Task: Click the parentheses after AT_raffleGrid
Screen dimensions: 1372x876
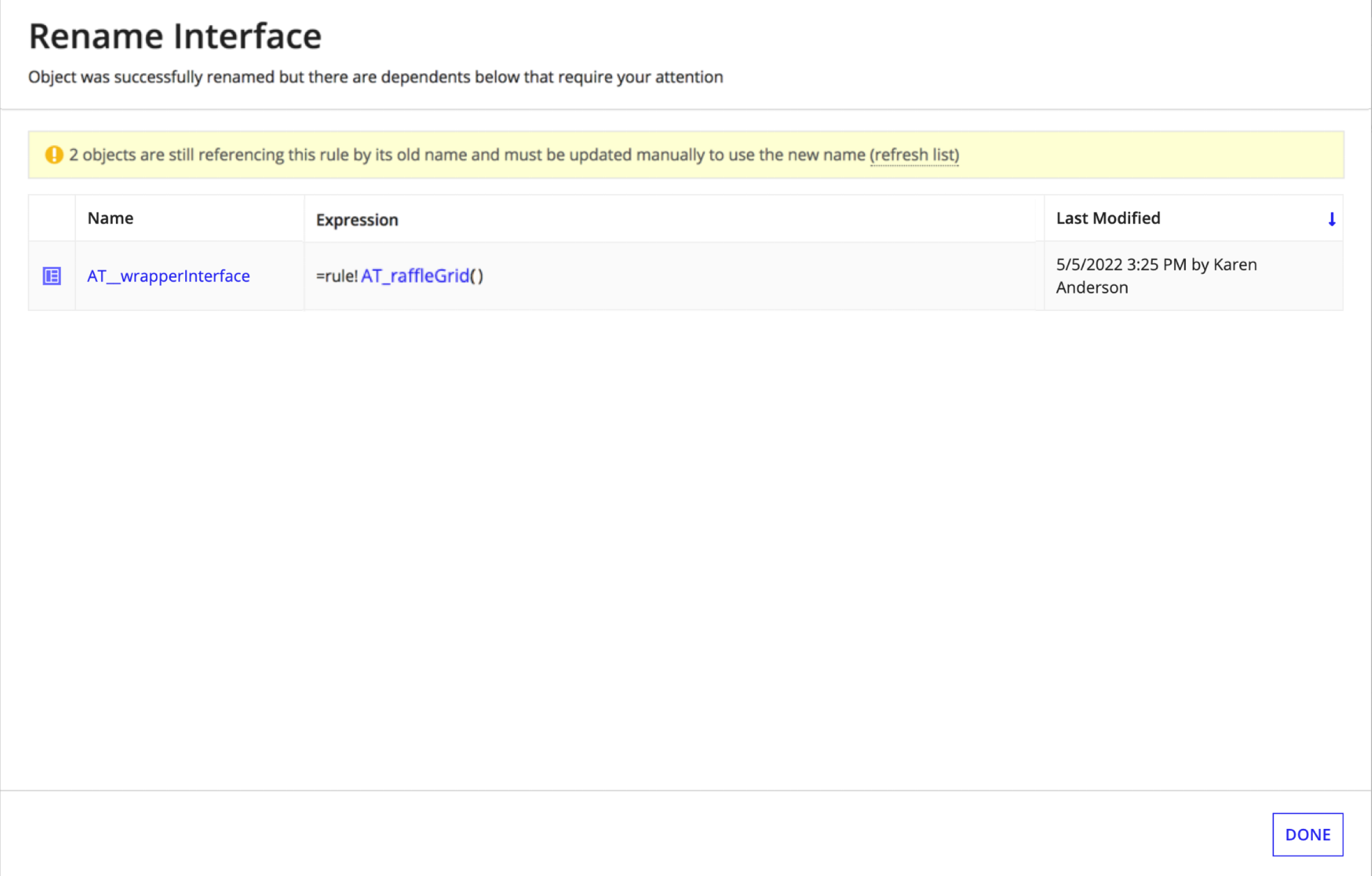Action: coord(476,276)
